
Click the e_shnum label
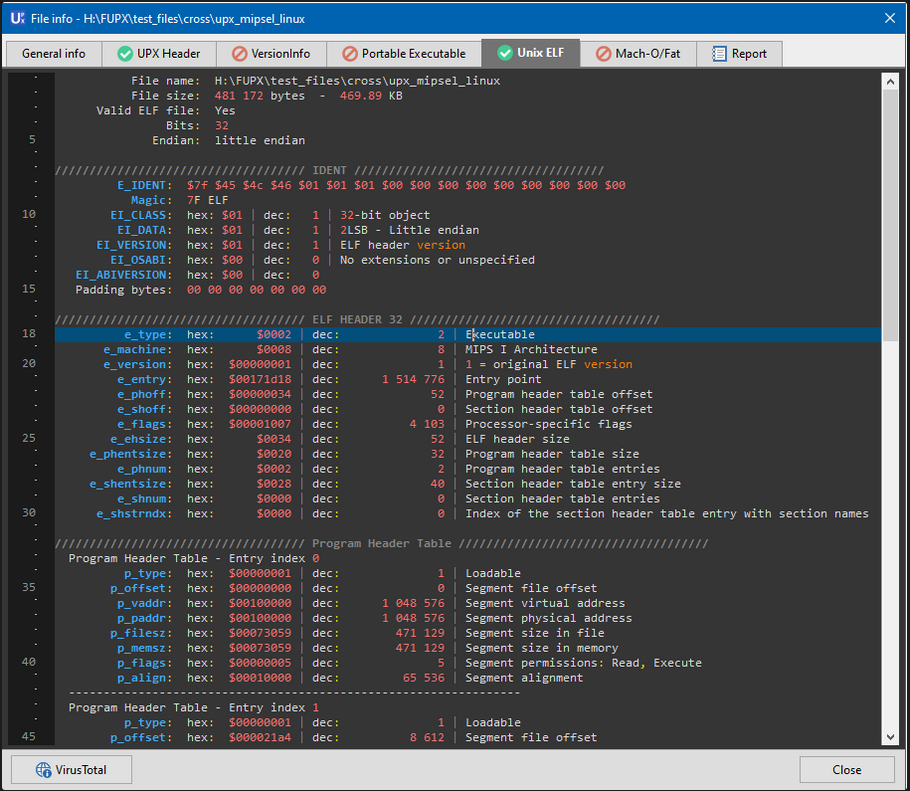coord(145,499)
